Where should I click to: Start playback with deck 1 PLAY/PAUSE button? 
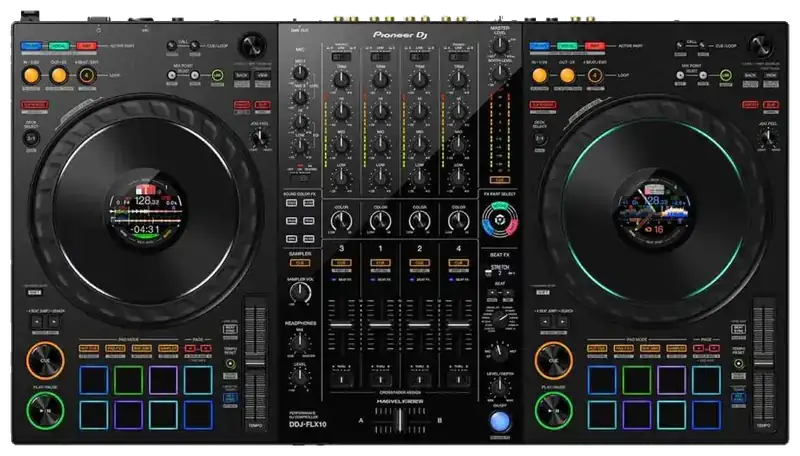[45, 410]
